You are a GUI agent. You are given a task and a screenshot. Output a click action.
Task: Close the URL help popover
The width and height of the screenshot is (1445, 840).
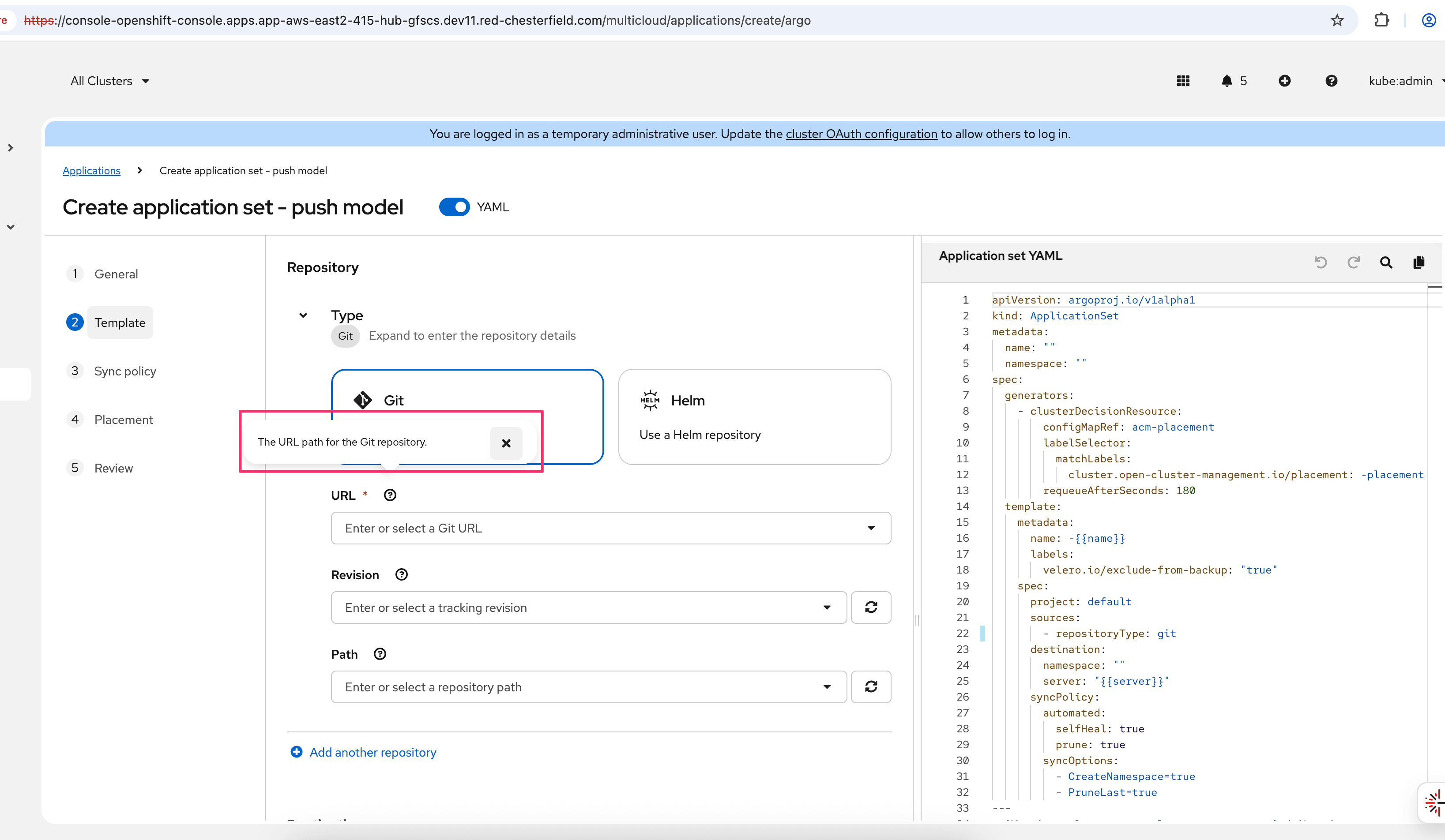pos(506,443)
